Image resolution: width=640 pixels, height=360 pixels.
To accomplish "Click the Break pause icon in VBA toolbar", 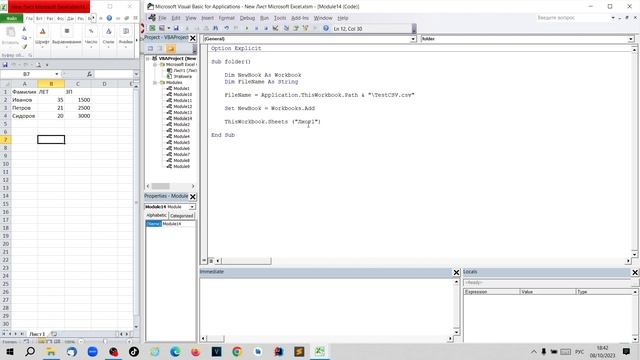I will (256, 28).
